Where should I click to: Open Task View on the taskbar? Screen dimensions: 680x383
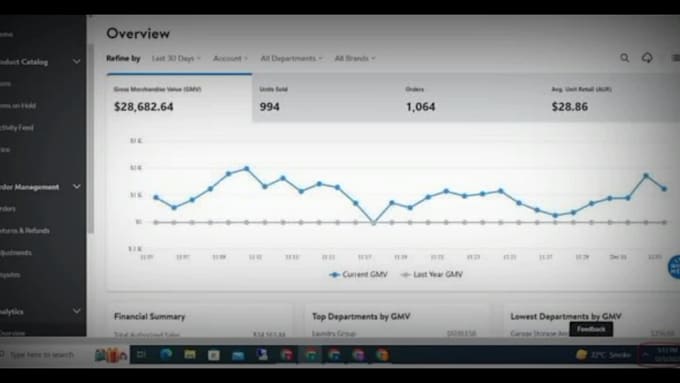pyautogui.click(x=141, y=355)
